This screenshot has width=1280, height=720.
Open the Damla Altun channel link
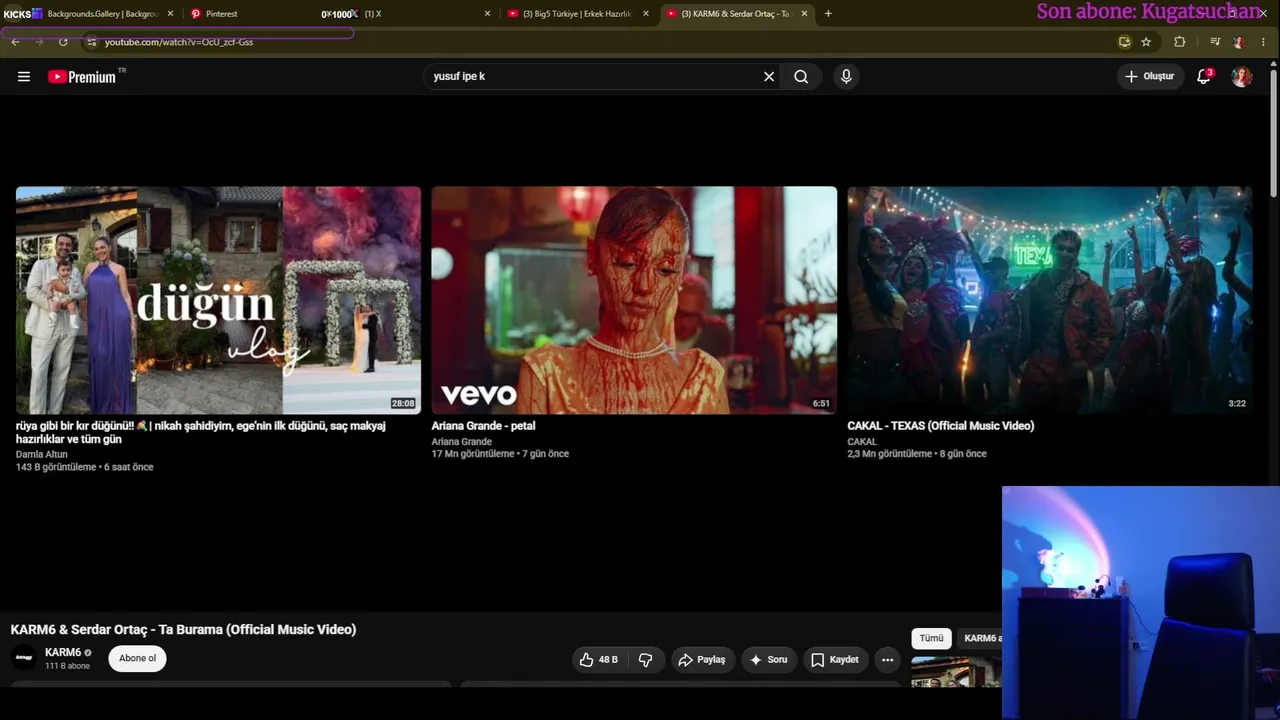[42, 454]
